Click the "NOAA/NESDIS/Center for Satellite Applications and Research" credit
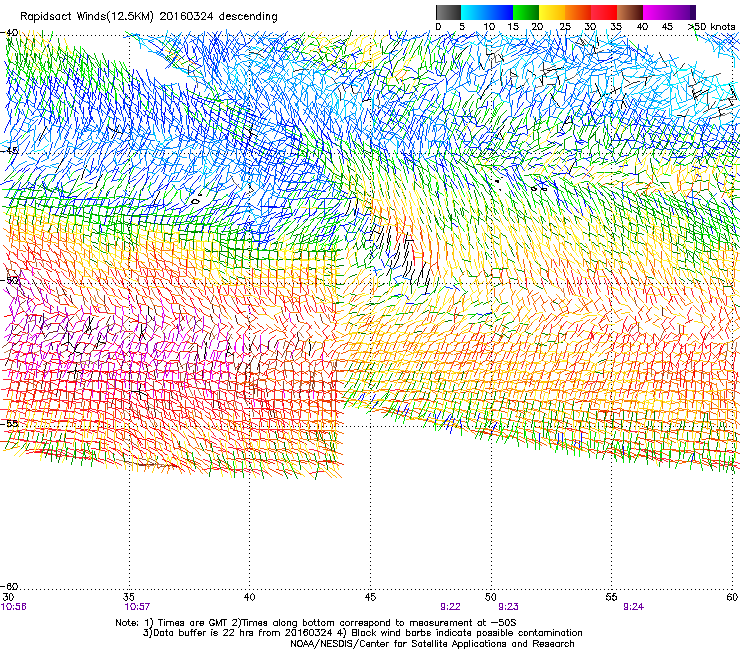The image size is (740, 650). point(432,644)
